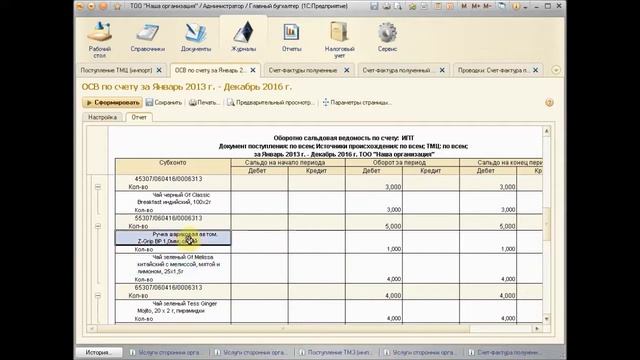Click the Сформировать button
640x360 pixels.
(112, 102)
